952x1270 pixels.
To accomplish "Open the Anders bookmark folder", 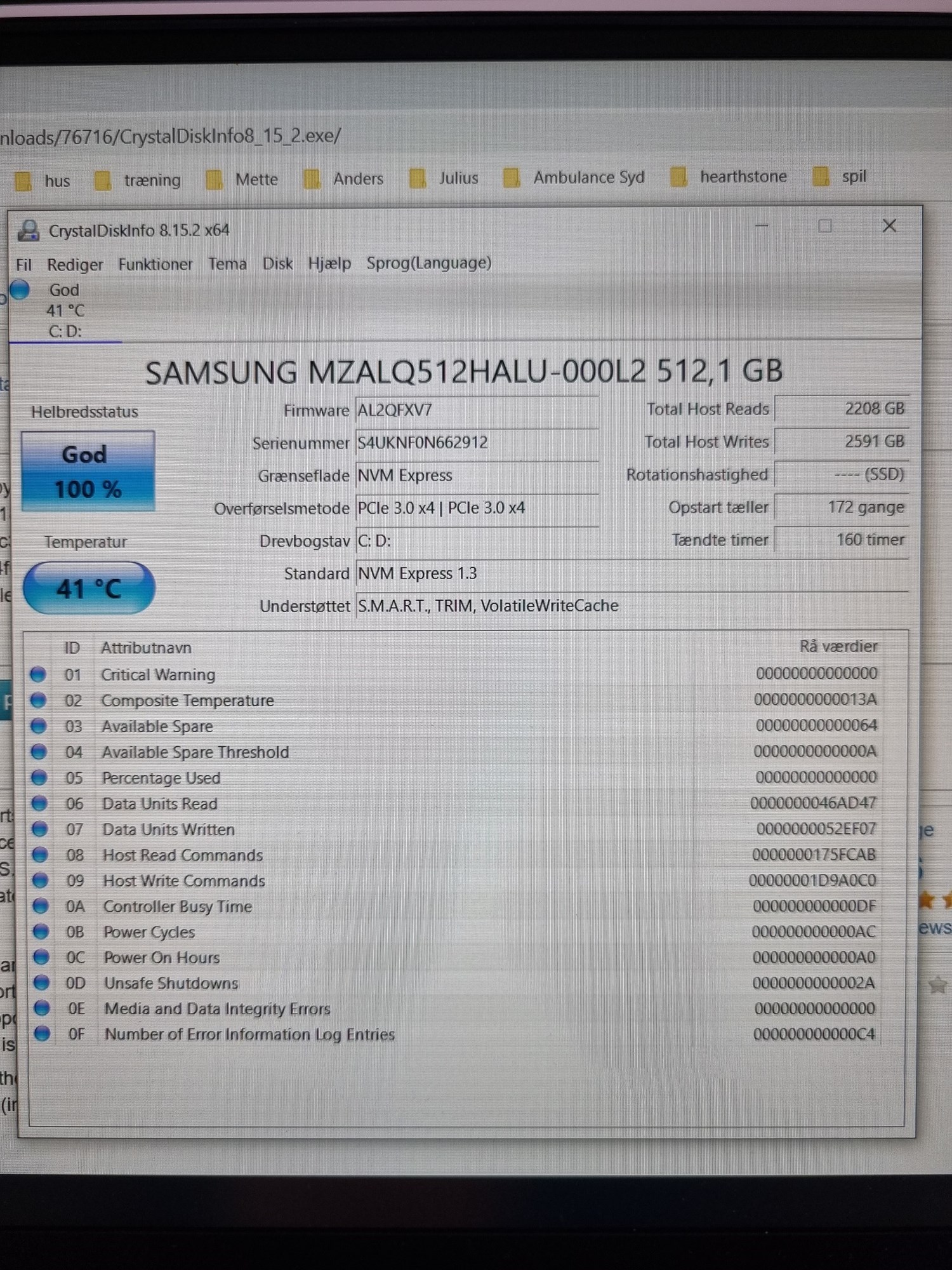I will coord(343,179).
